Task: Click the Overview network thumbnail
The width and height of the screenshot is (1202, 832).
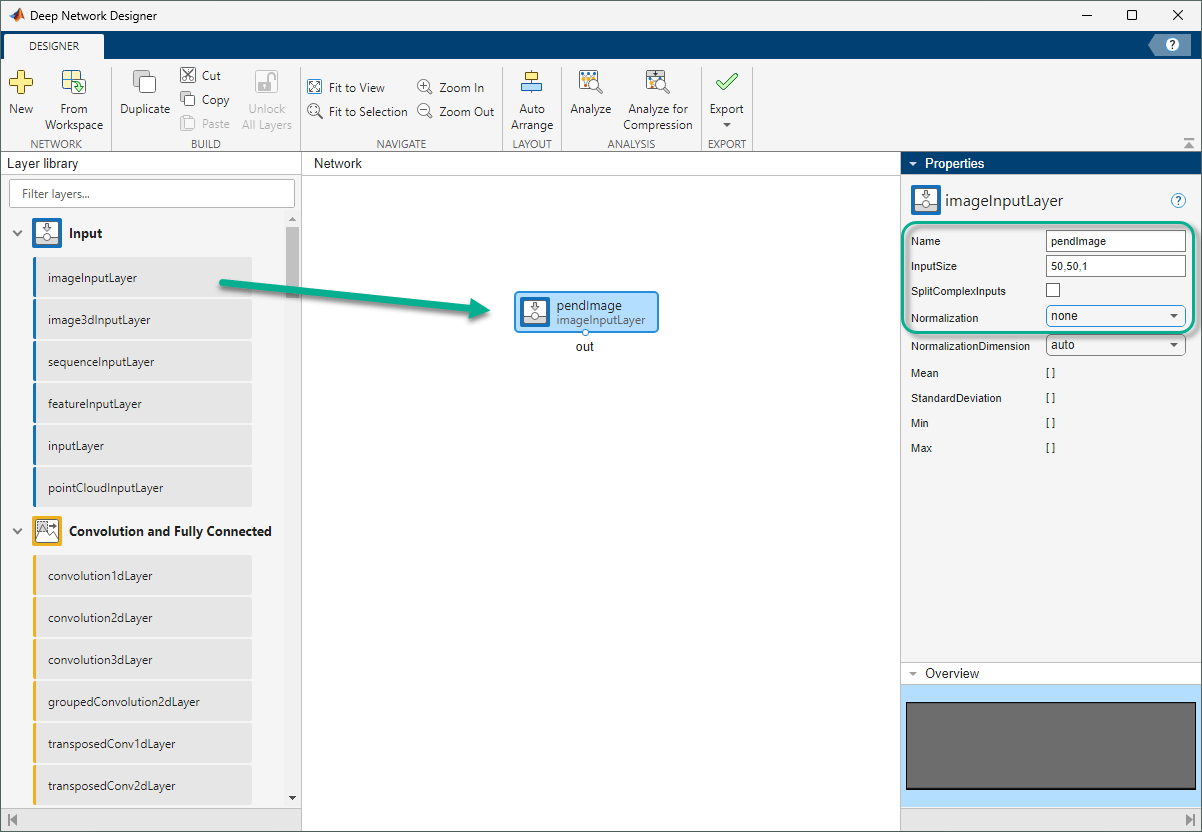Action: (x=1050, y=746)
